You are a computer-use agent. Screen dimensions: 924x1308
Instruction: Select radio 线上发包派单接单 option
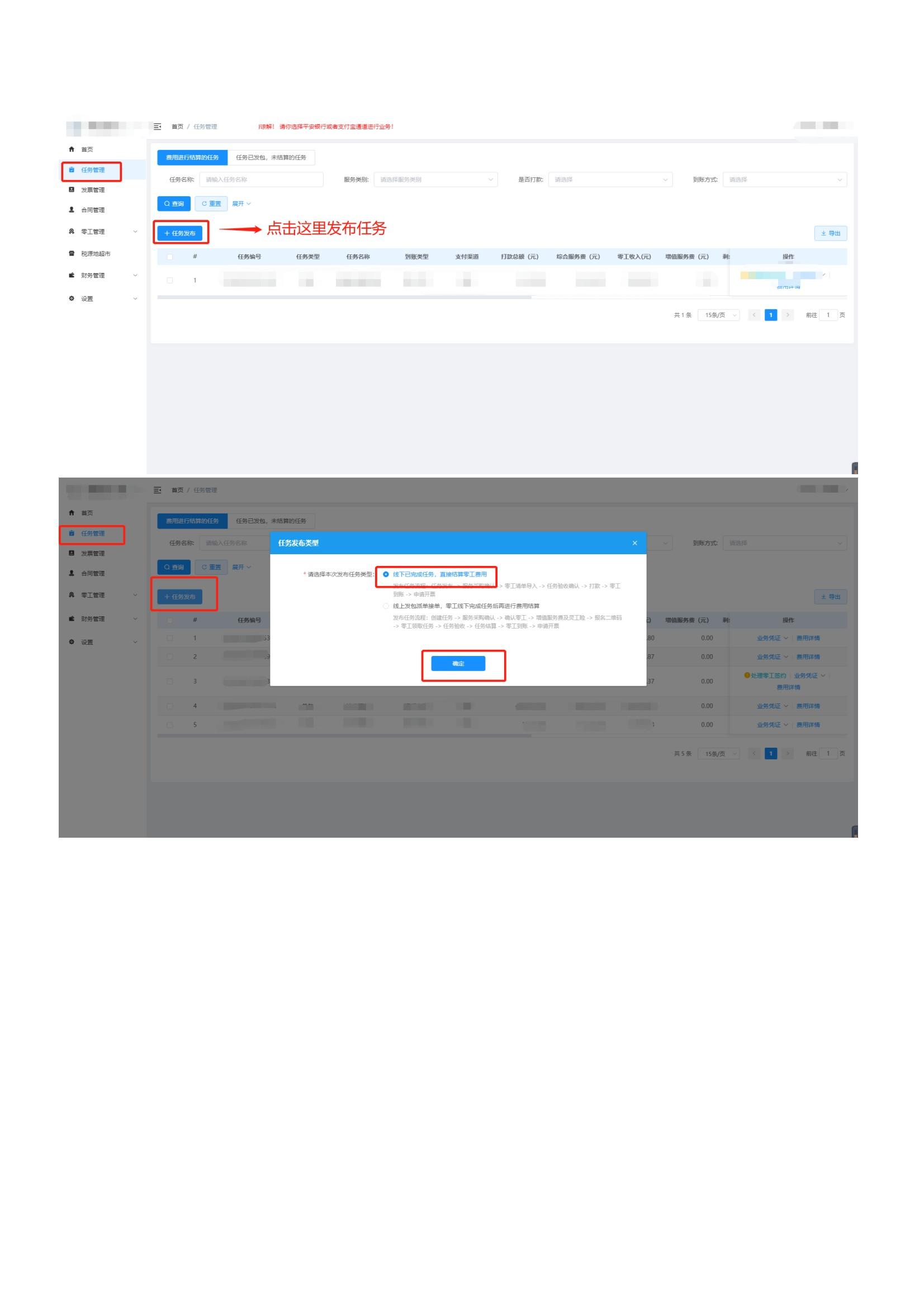386,606
